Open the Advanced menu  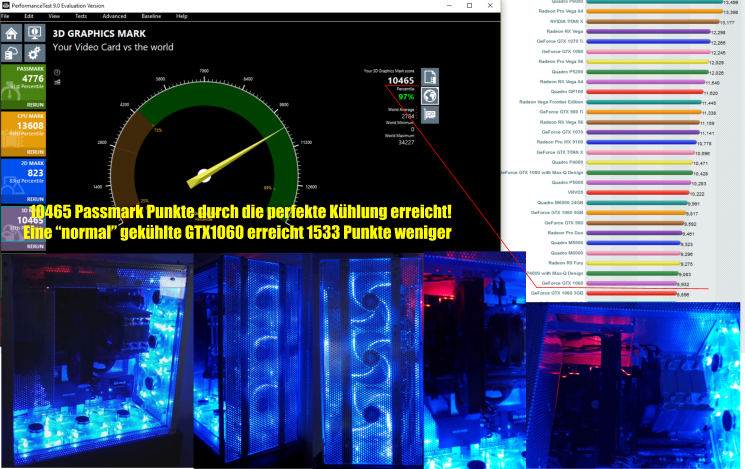click(x=114, y=16)
